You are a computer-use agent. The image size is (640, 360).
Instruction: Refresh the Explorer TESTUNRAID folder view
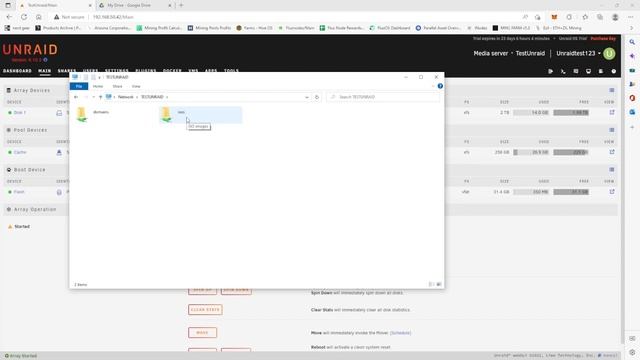click(x=317, y=97)
